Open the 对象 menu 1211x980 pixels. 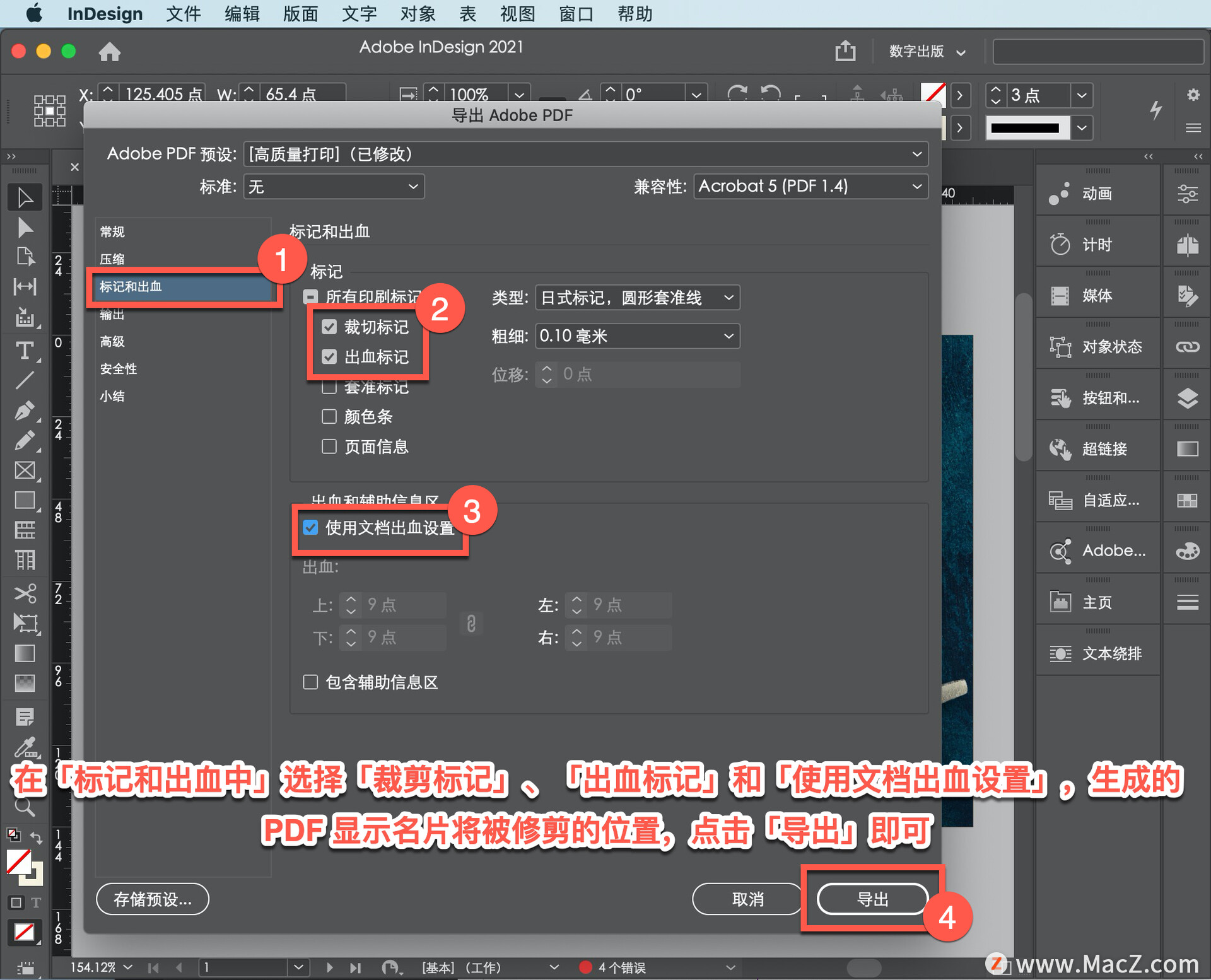click(x=418, y=14)
